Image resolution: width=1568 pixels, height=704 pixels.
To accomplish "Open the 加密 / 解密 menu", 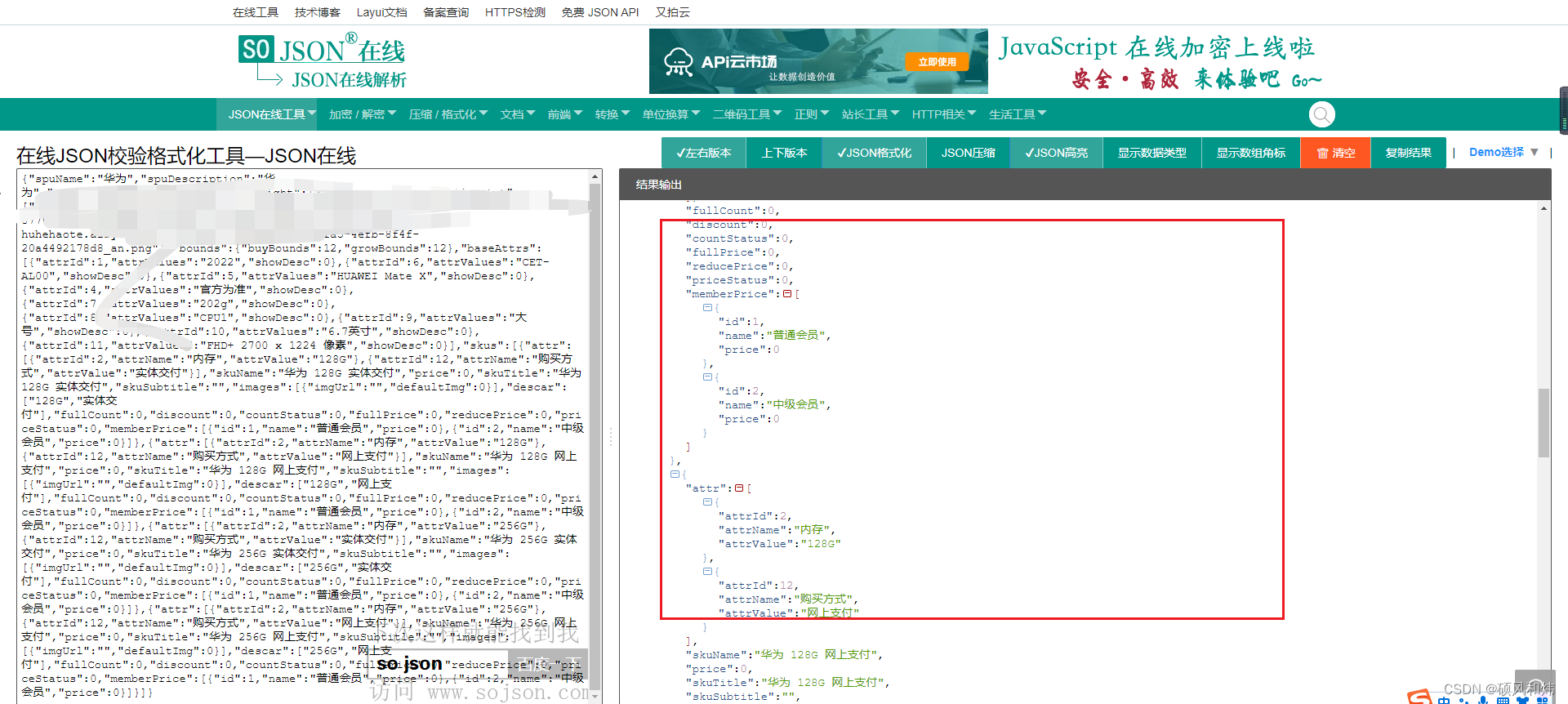I will pos(362,114).
